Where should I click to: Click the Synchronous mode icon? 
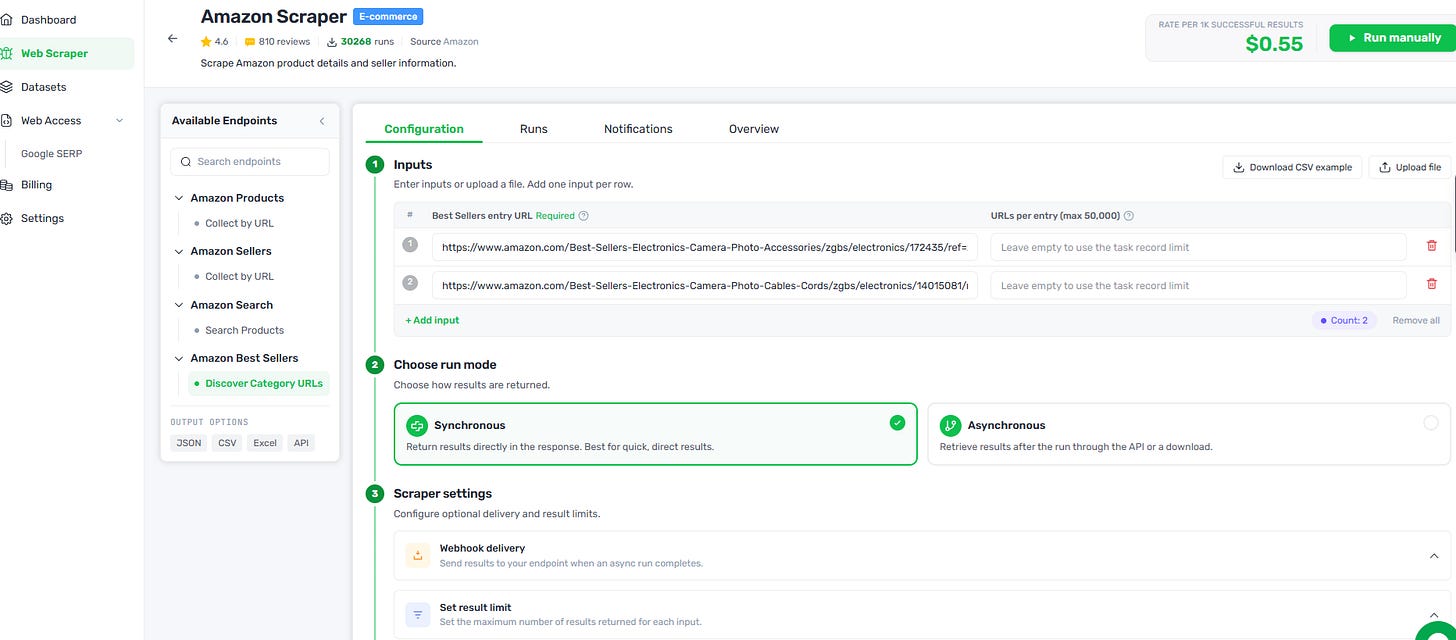(x=416, y=425)
